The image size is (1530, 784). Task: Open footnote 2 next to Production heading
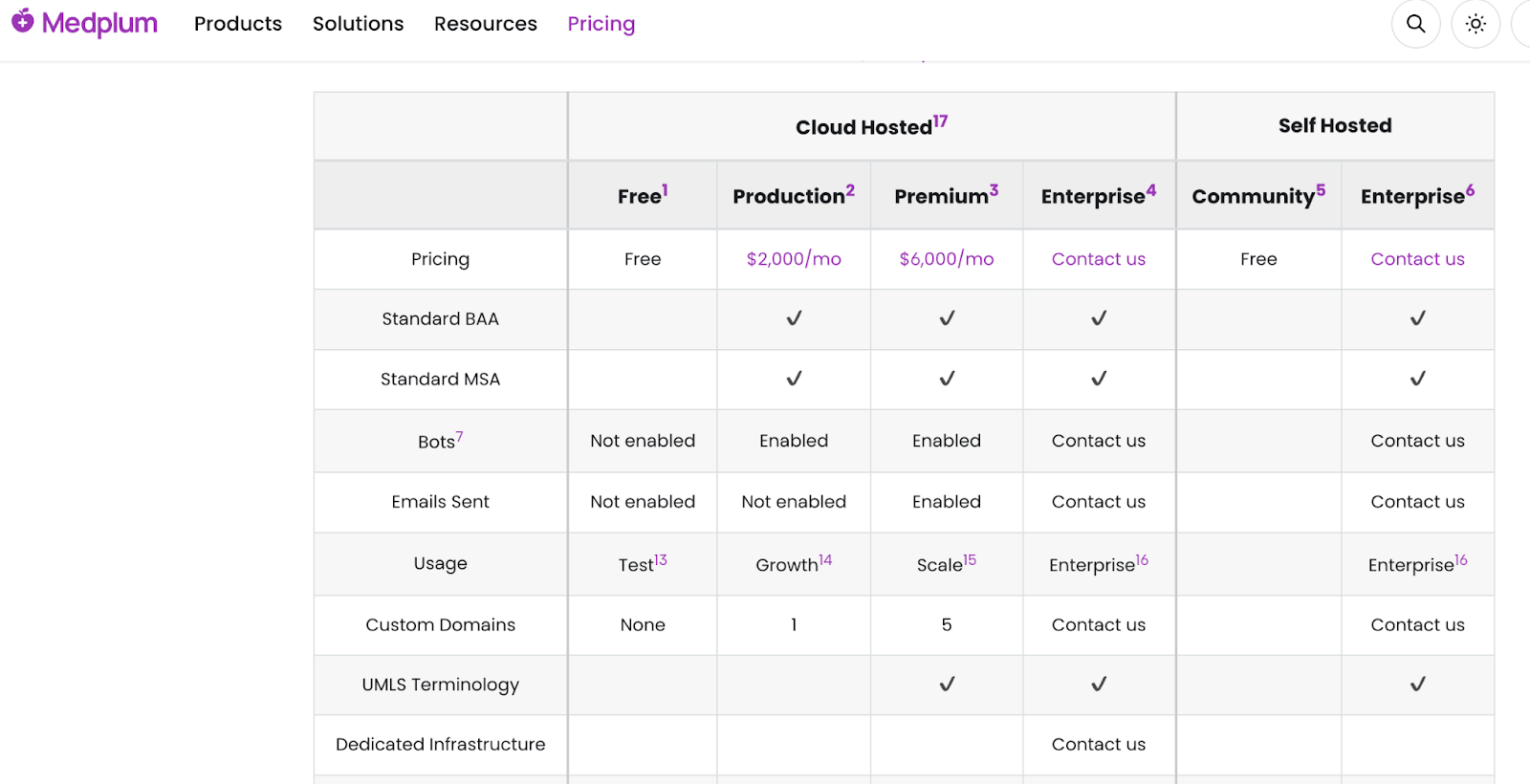[850, 190]
